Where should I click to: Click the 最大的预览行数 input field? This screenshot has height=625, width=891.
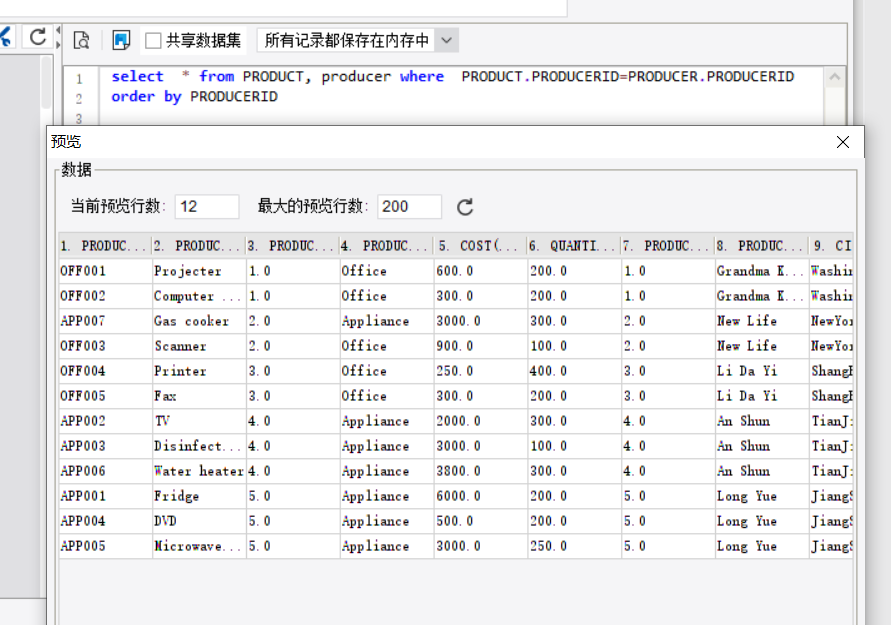[x=409, y=206]
